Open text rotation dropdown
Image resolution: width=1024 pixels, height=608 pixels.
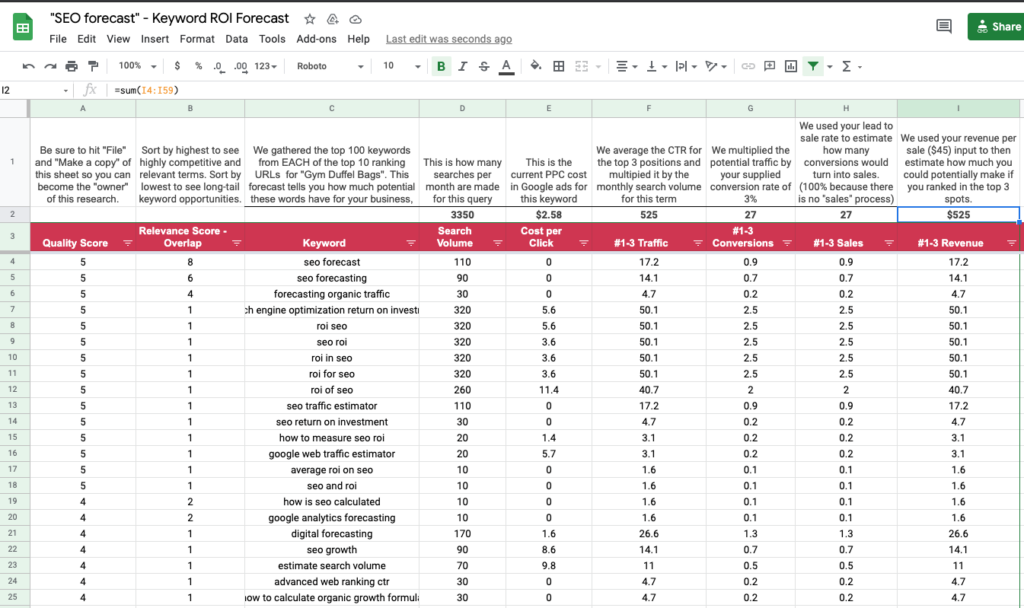(716, 66)
